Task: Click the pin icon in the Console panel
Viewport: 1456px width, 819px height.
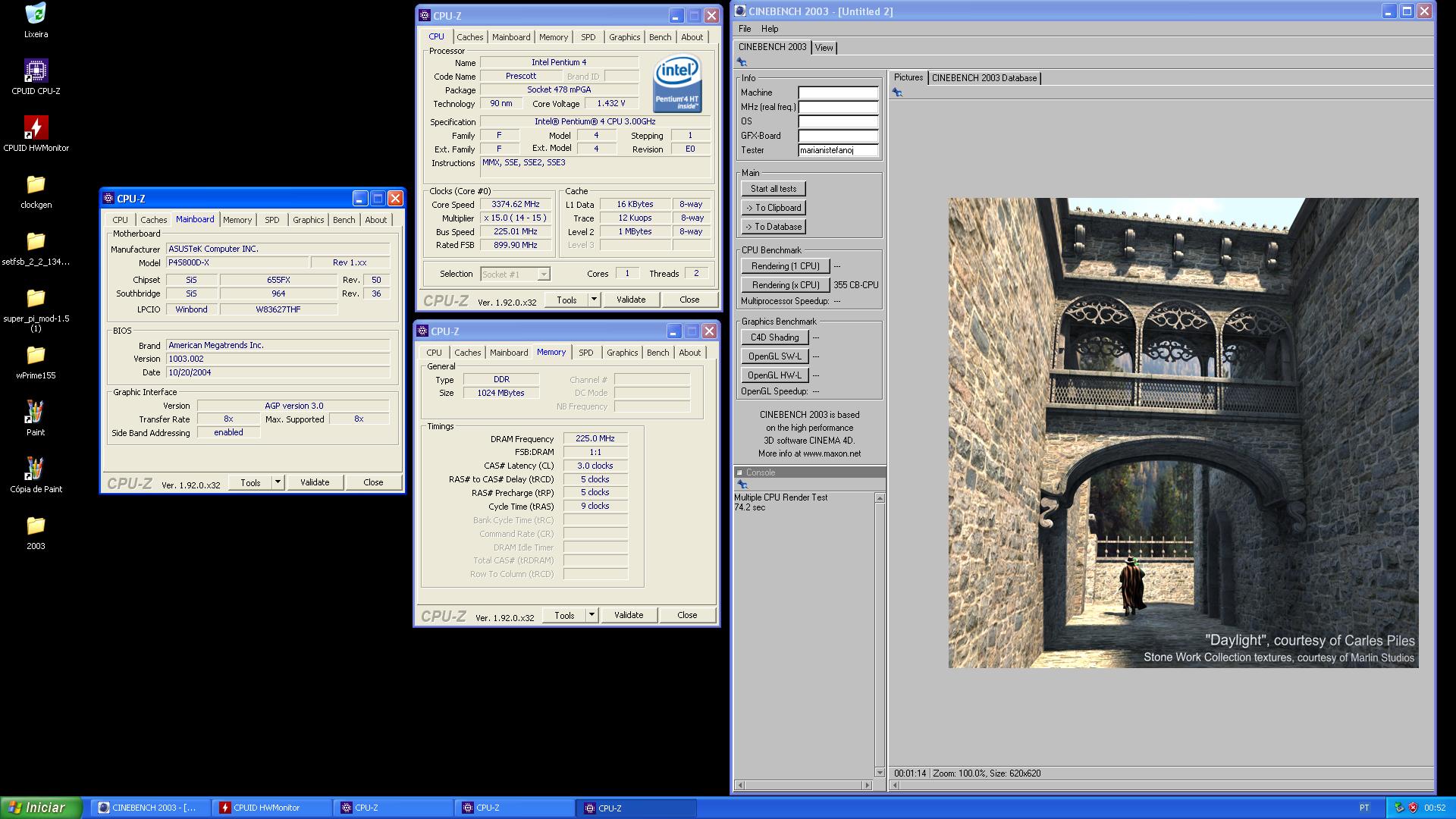Action: click(x=742, y=485)
